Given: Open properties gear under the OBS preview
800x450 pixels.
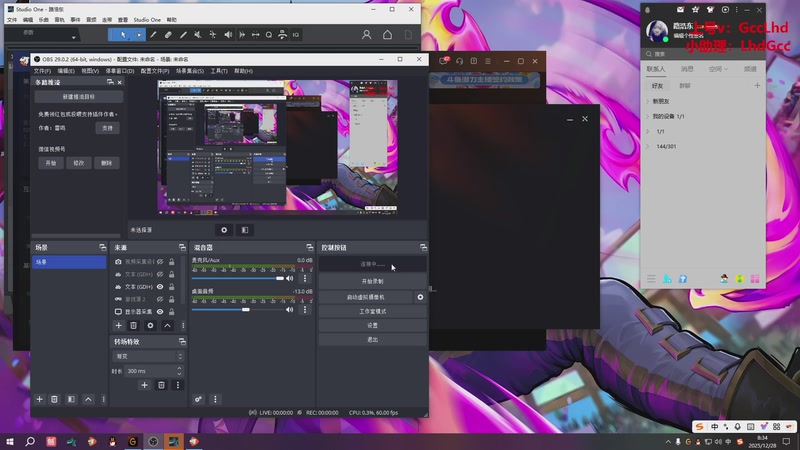Looking at the screenshot, I should click(224, 230).
